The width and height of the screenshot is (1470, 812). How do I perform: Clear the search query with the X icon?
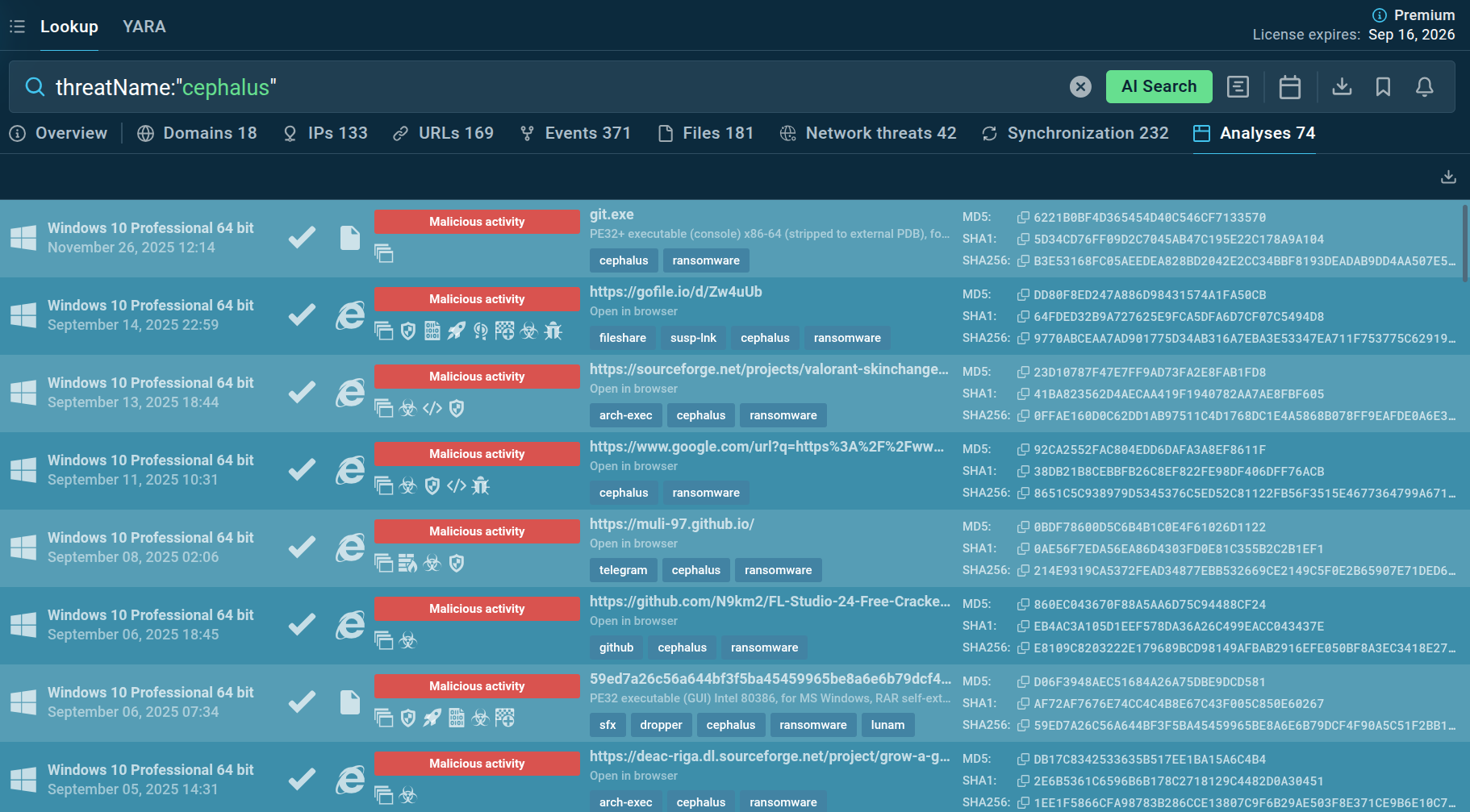point(1080,87)
